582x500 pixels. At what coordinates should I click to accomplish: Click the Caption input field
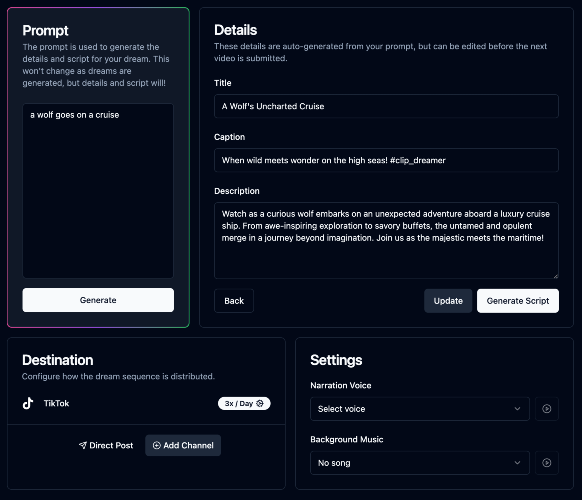point(386,160)
